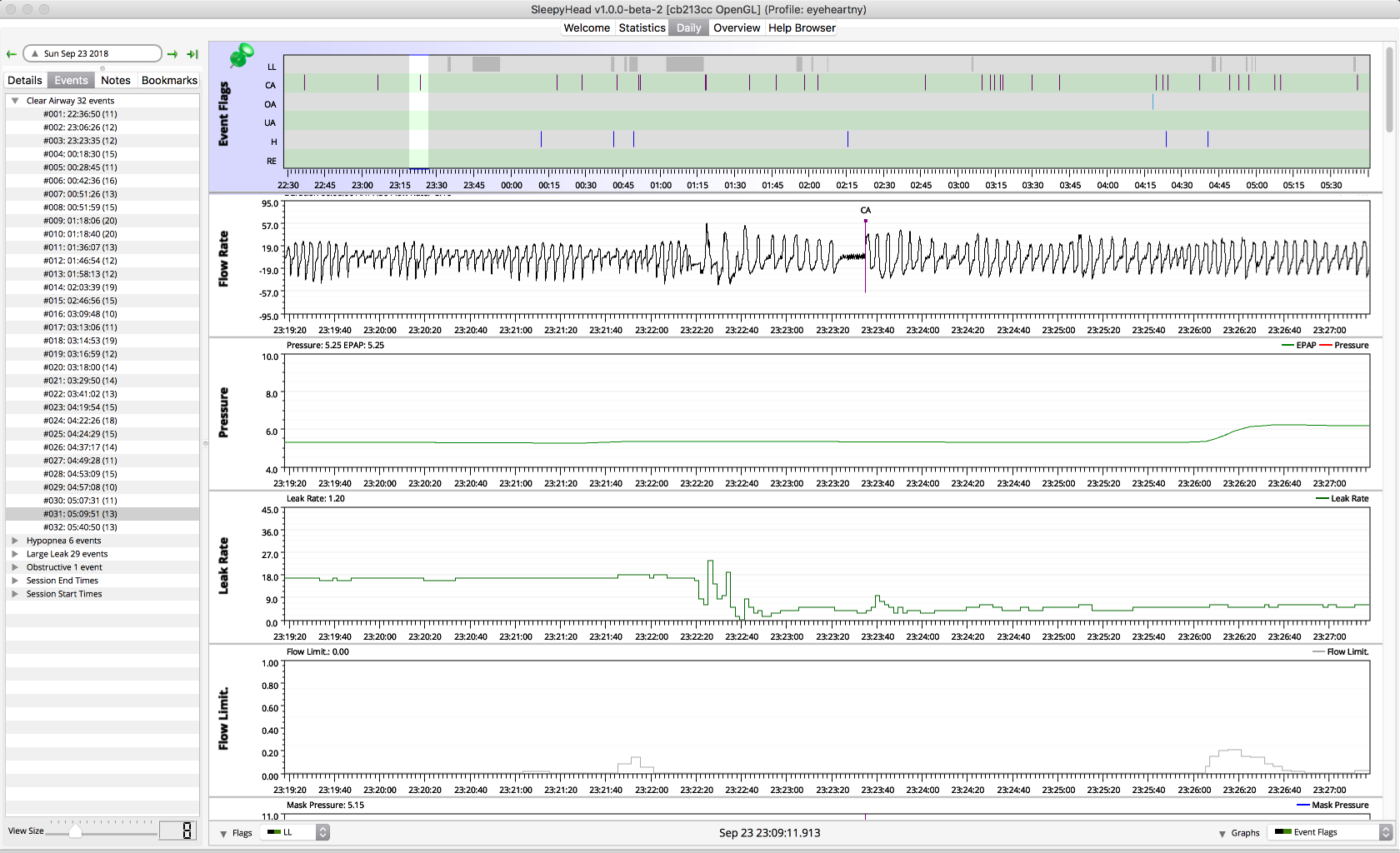Switch to the Bookmarks tab
This screenshot has width=1400, height=853.
point(169,80)
